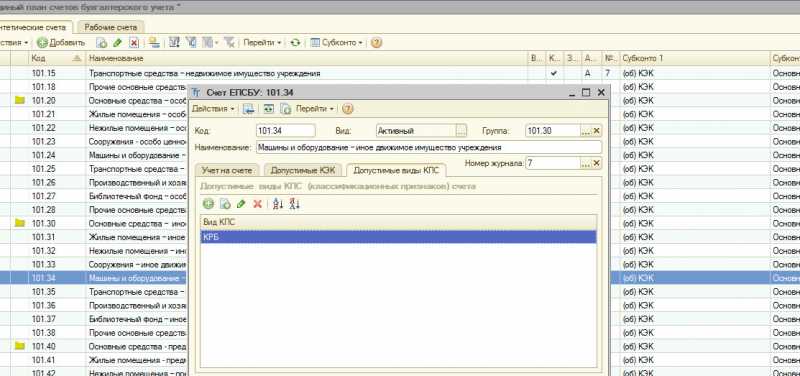Click the copy item icon beside Добавить
Viewport: 800px width, 376px height.
(102, 43)
